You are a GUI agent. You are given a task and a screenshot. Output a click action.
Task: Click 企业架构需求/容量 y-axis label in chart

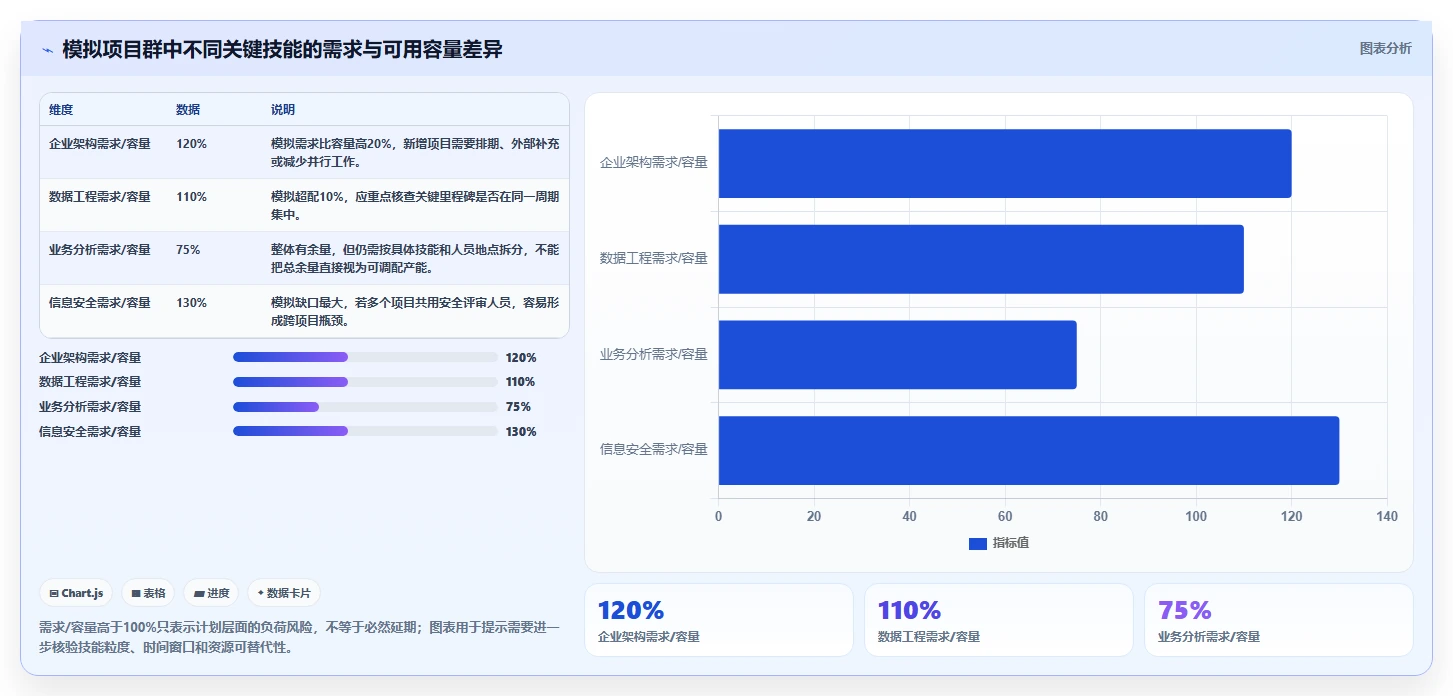coord(654,163)
